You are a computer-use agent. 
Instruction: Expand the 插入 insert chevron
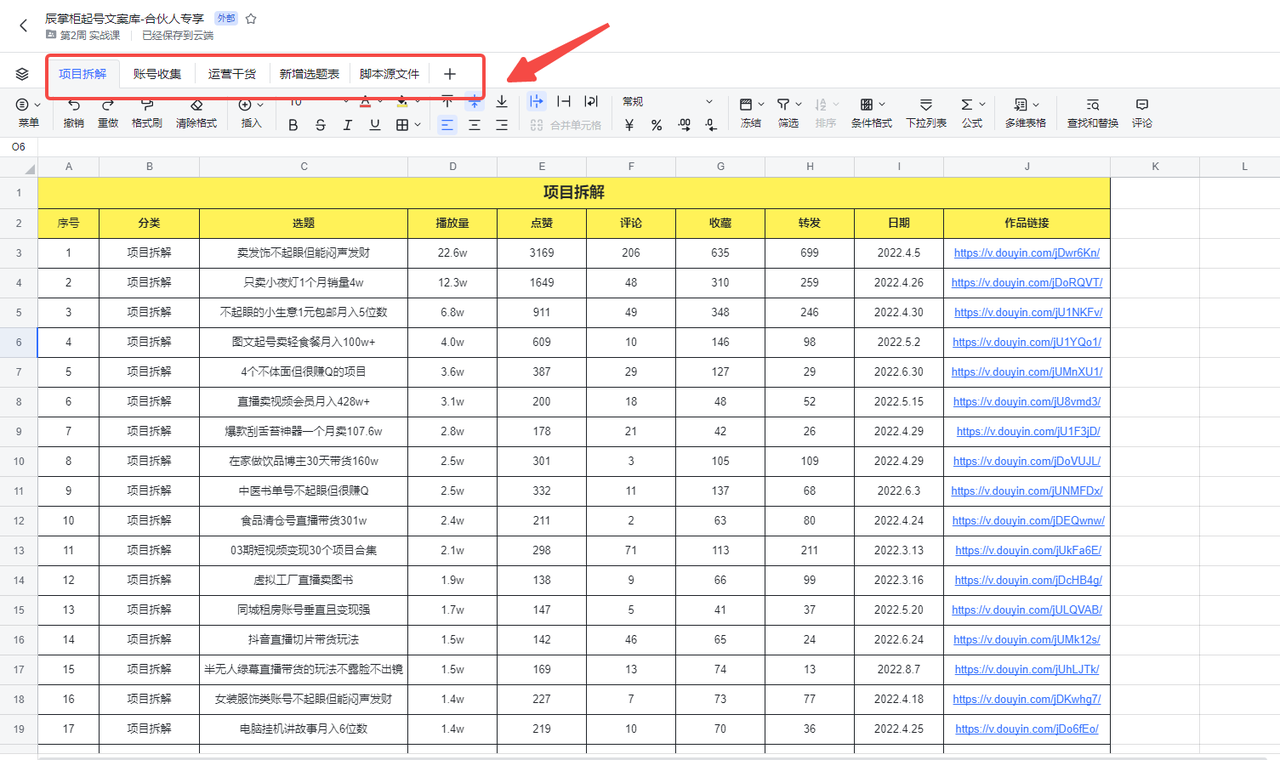(x=260, y=104)
